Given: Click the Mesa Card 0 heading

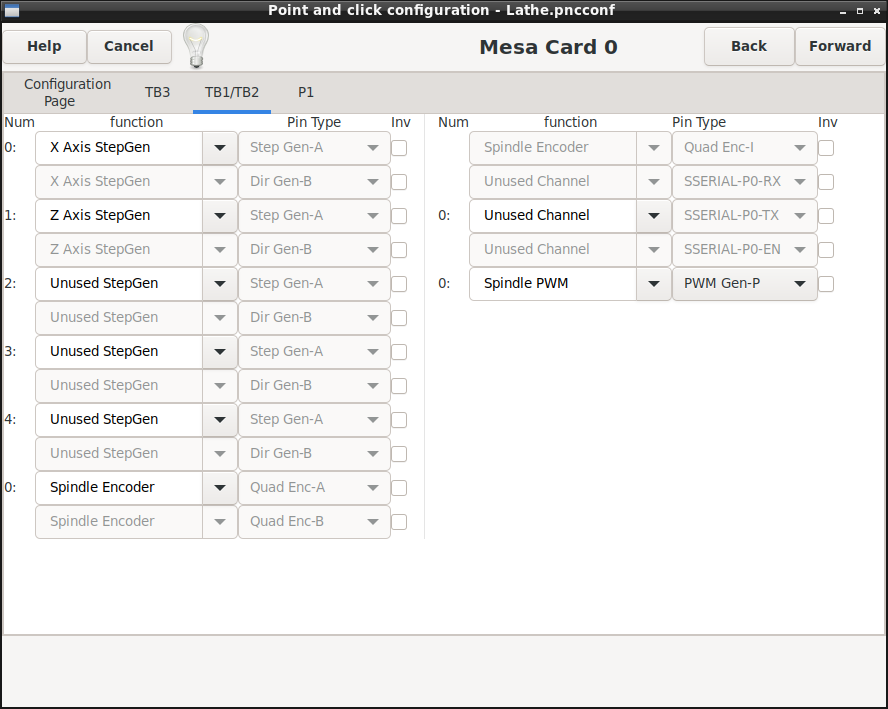Looking at the screenshot, I should click(x=548, y=47).
